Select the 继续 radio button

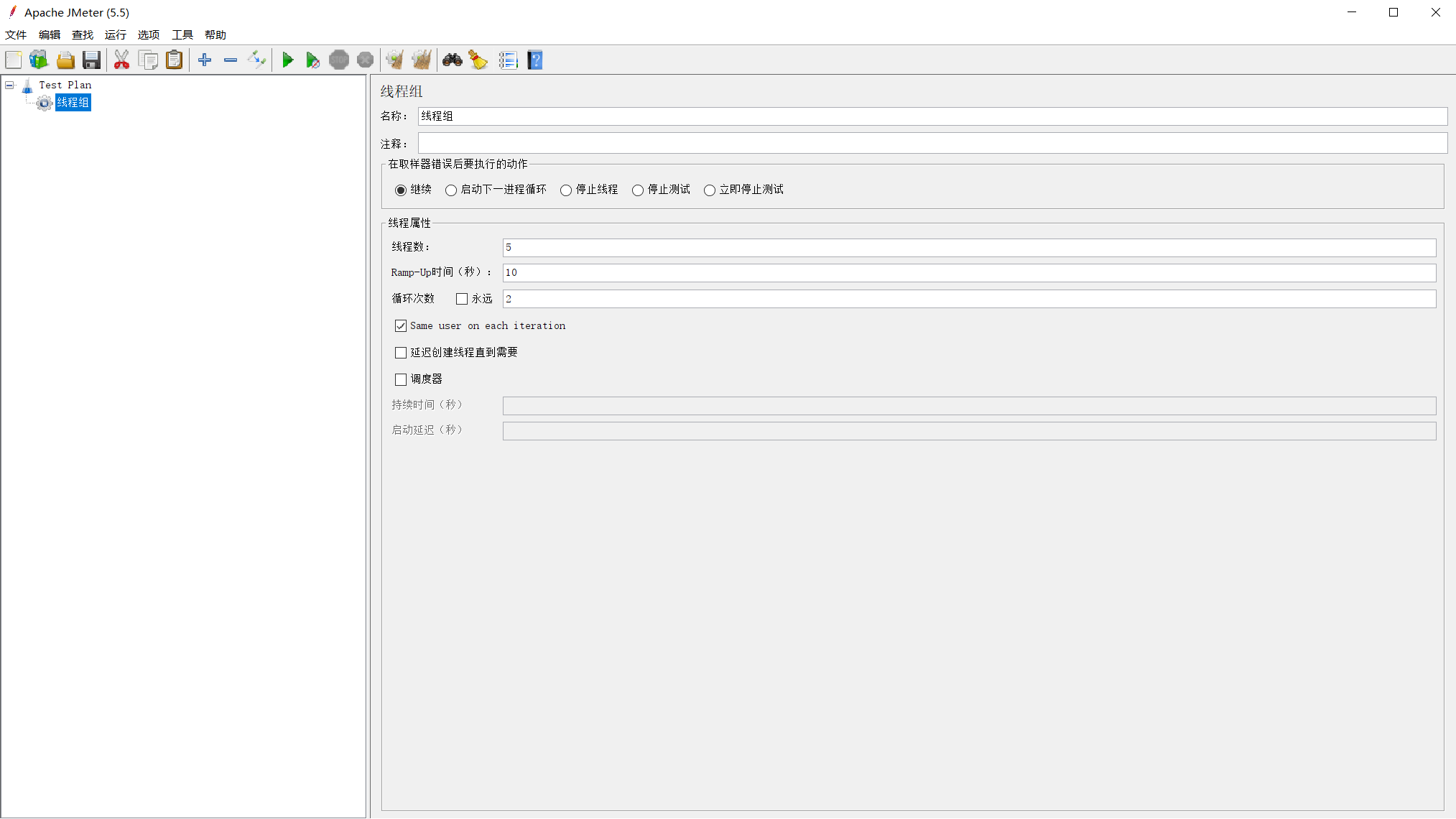pyautogui.click(x=401, y=190)
